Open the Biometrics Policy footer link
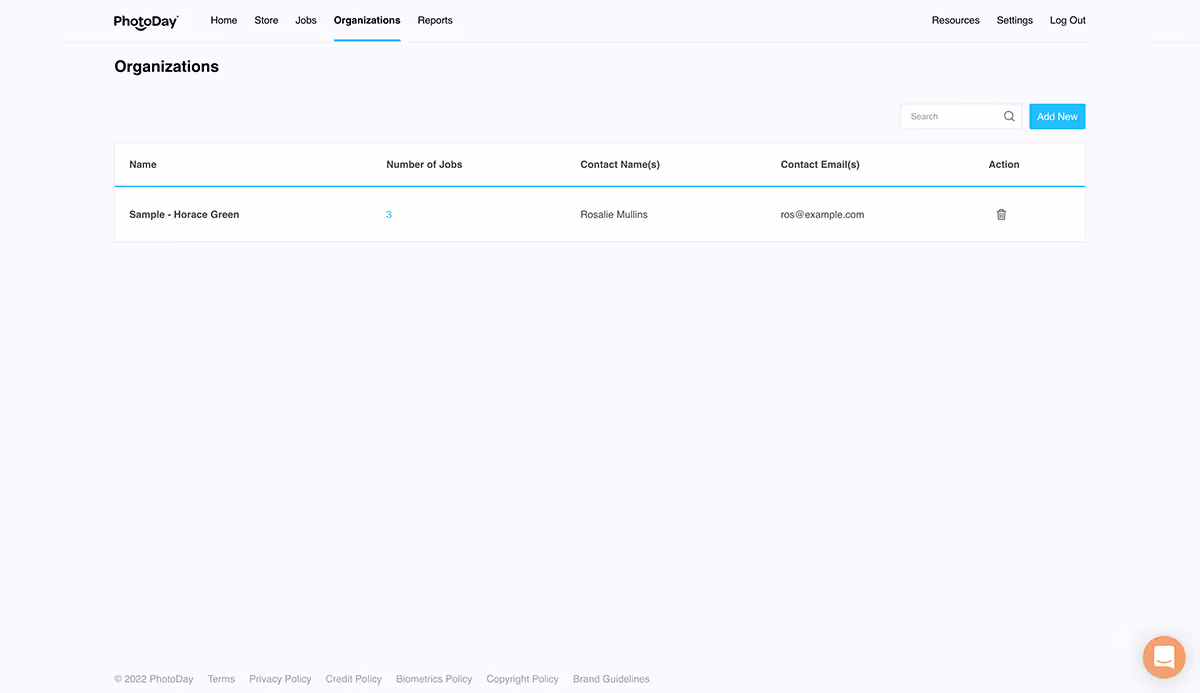This screenshot has width=1200, height=693. click(434, 679)
